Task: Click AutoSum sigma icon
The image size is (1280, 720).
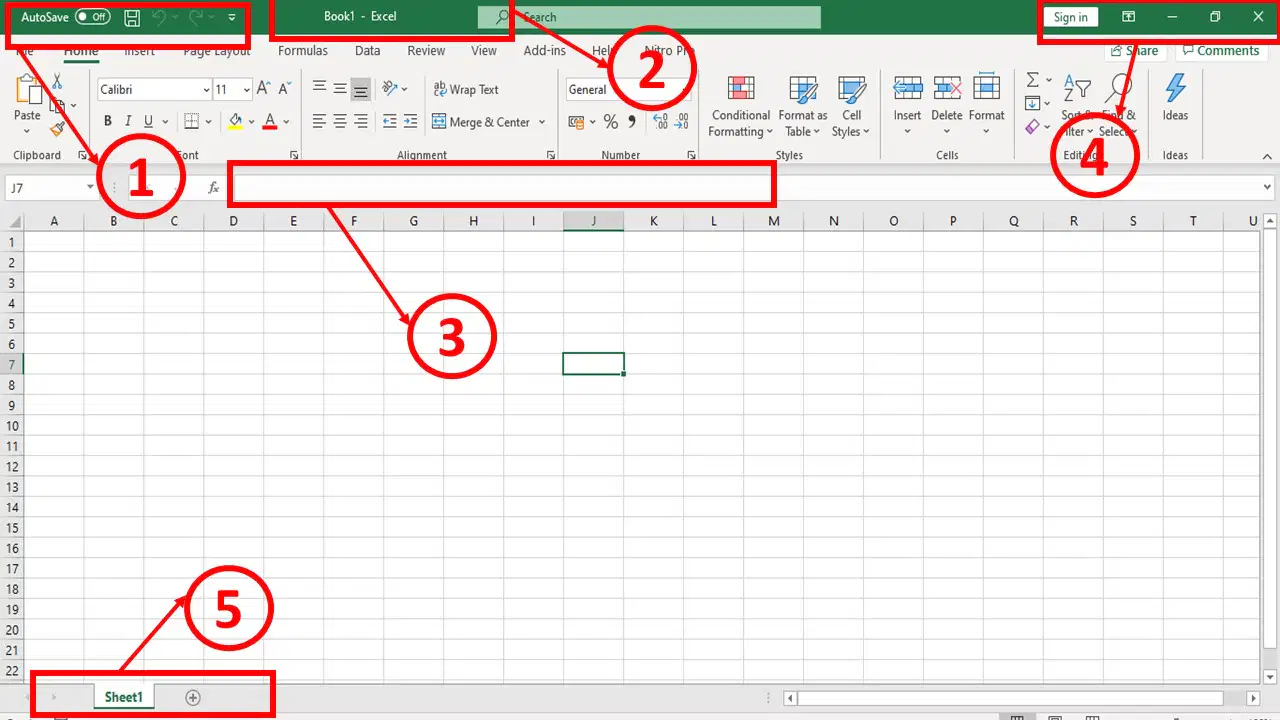Action: tap(1033, 80)
